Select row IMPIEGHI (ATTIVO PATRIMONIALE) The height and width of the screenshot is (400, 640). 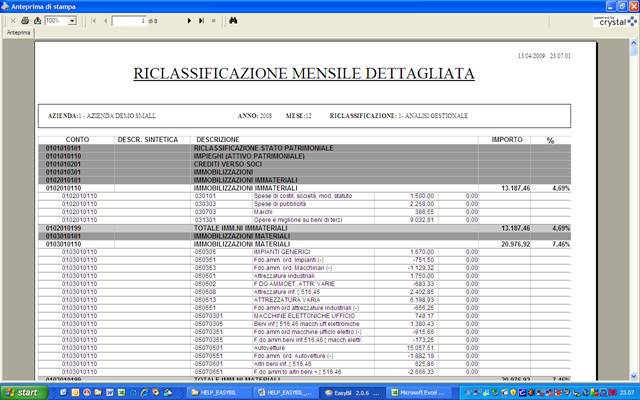[x=304, y=156]
